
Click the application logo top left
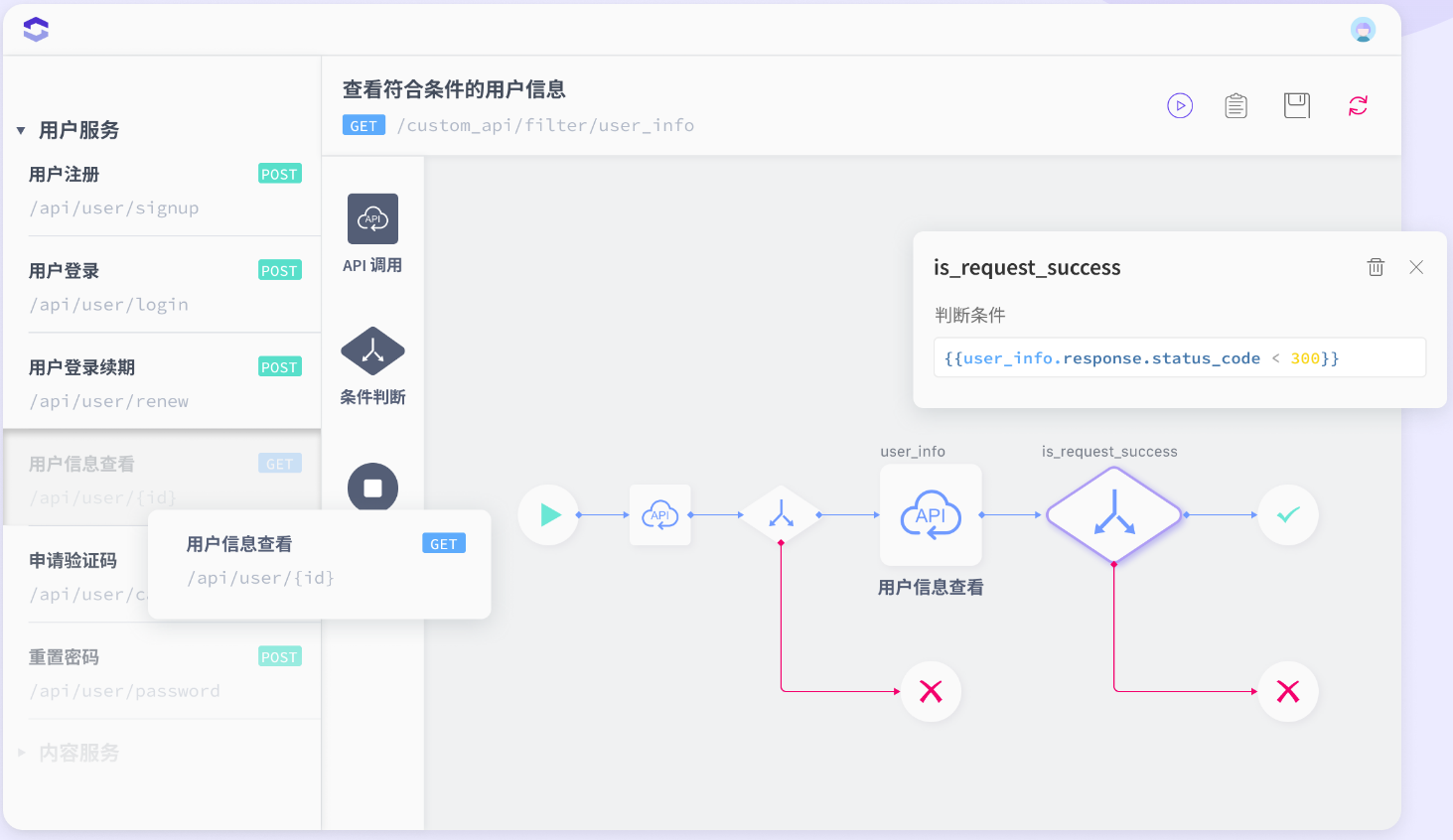click(x=35, y=29)
